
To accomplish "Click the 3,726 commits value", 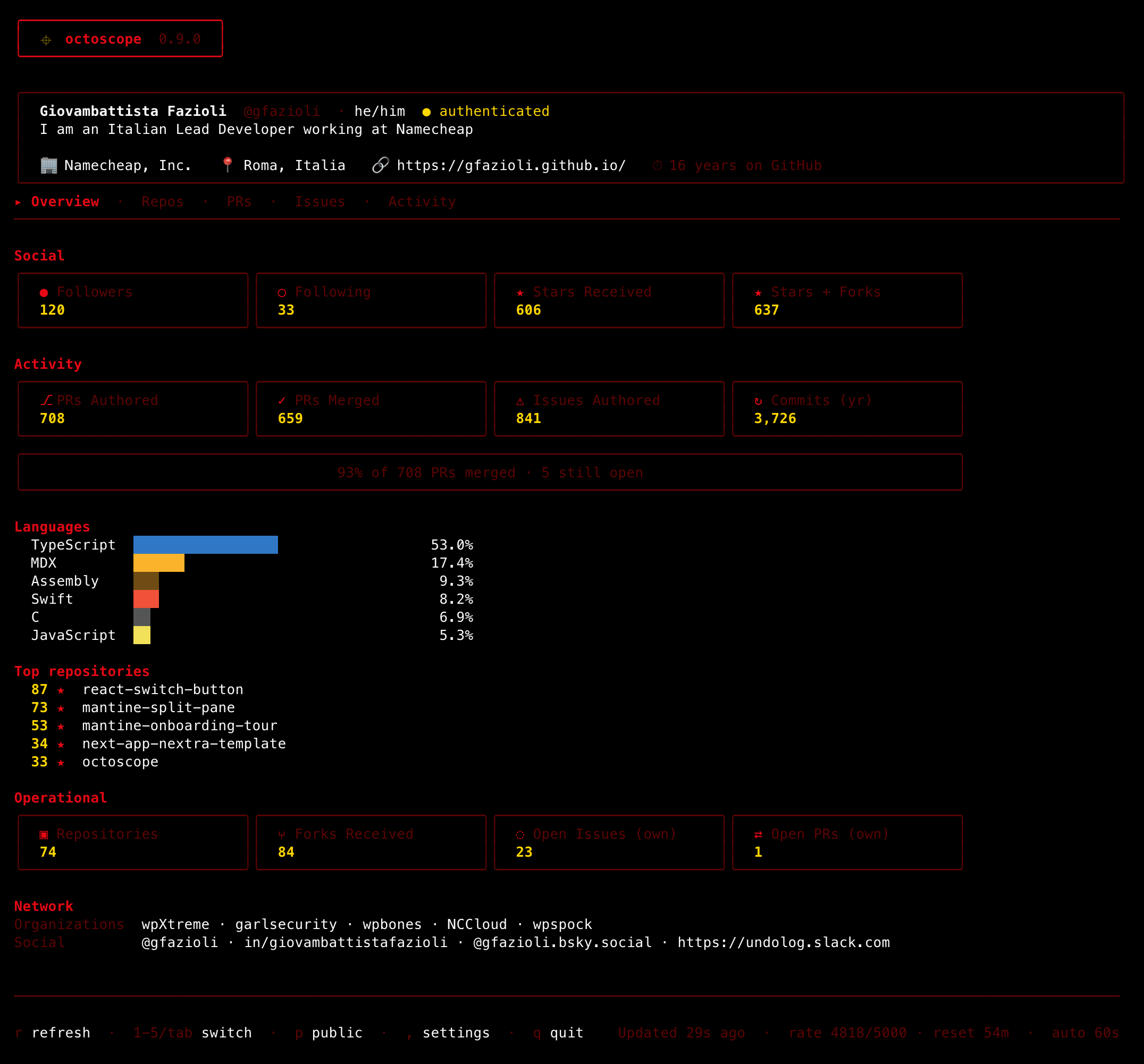I will click(775, 418).
